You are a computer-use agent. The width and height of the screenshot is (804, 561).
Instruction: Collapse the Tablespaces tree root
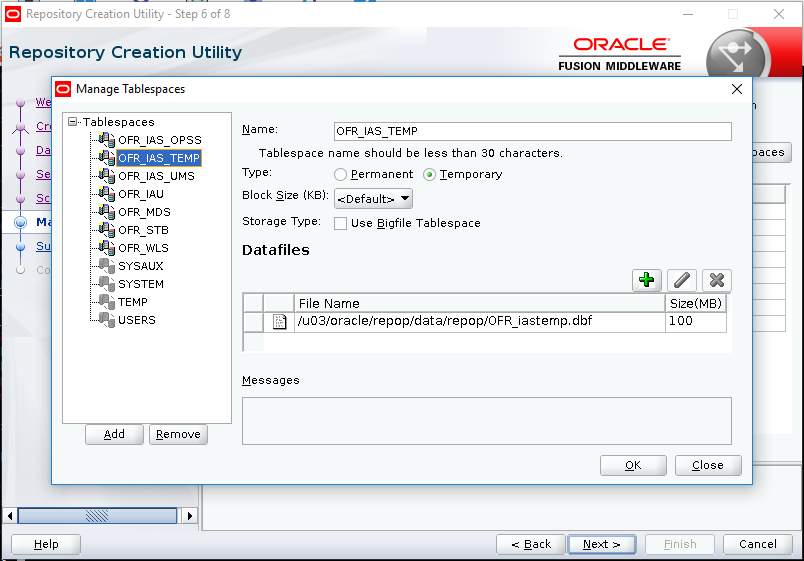click(x=72, y=122)
